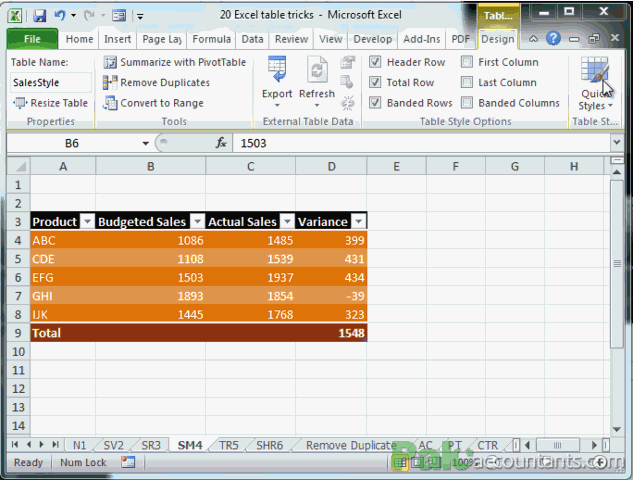633x480 pixels.
Task: Click the Table Name input field
Action: coord(50,83)
